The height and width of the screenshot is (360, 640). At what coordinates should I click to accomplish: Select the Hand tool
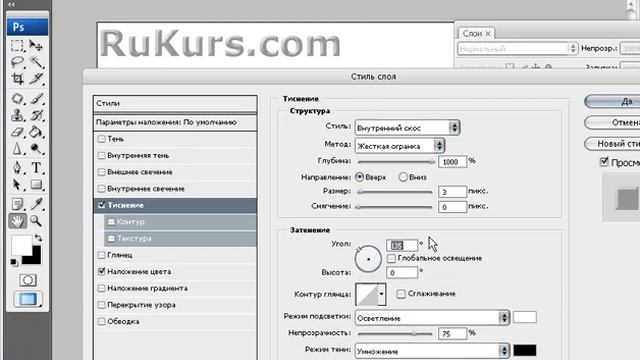point(17,221)
